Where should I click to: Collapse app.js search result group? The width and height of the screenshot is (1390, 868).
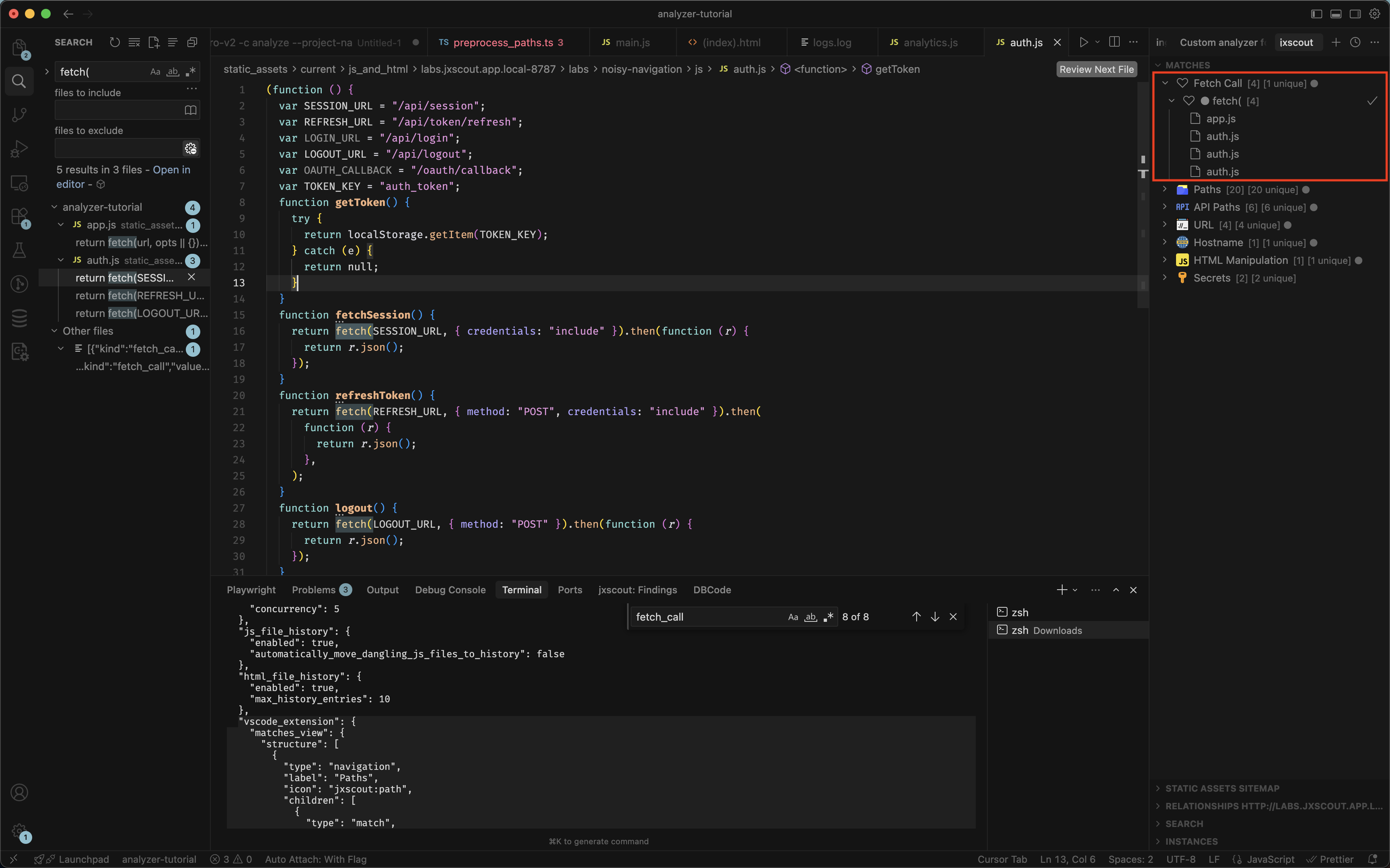(x=61, y=224)
